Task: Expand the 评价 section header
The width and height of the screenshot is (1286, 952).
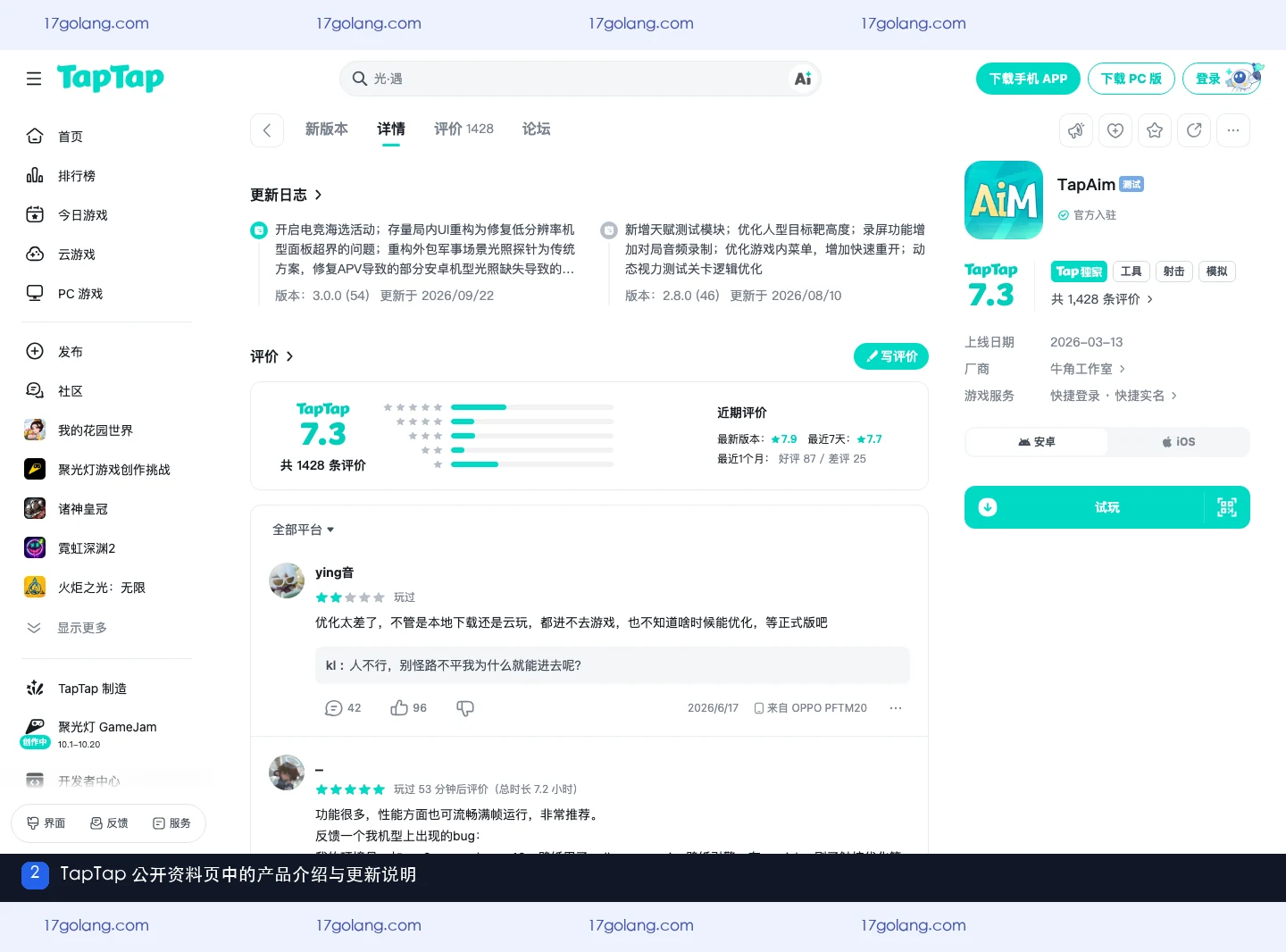Action: 271,356
